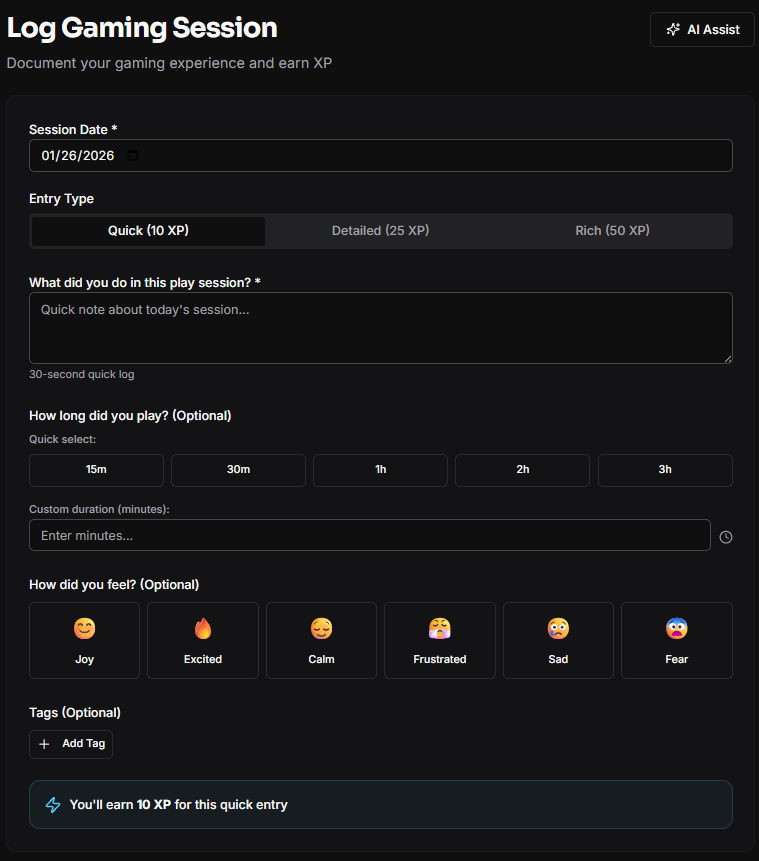759x861 pixels.
Task: Toggle the Joy emotion
Action: 84,639
